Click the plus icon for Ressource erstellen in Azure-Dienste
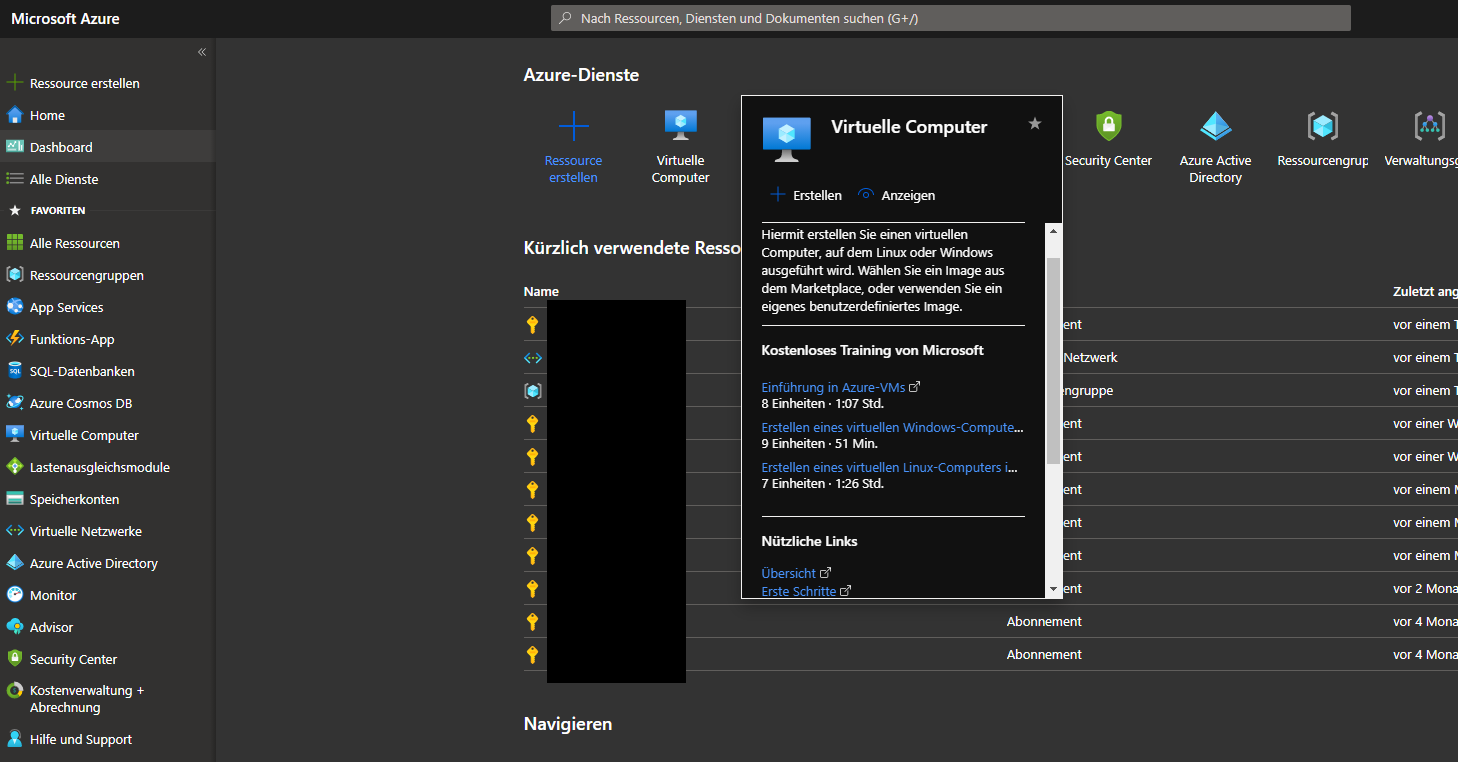 573,126
